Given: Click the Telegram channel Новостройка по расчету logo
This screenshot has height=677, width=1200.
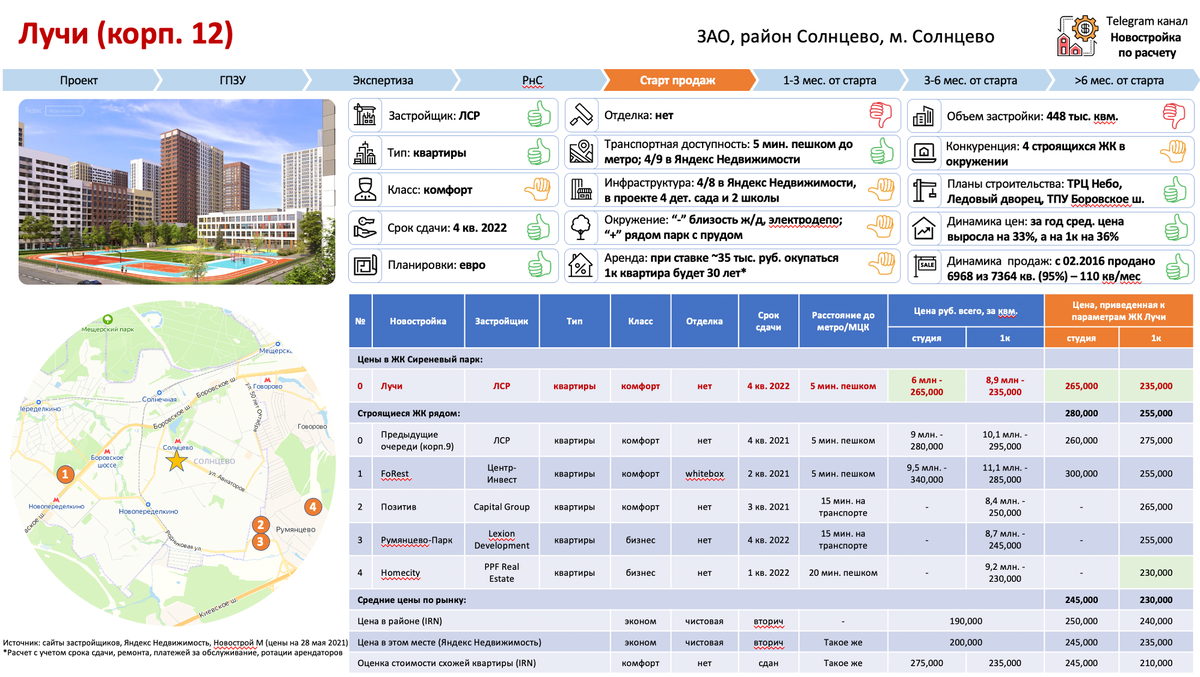Looking at the screenshot, I should pyautogui.click(x=1076, y=37).
